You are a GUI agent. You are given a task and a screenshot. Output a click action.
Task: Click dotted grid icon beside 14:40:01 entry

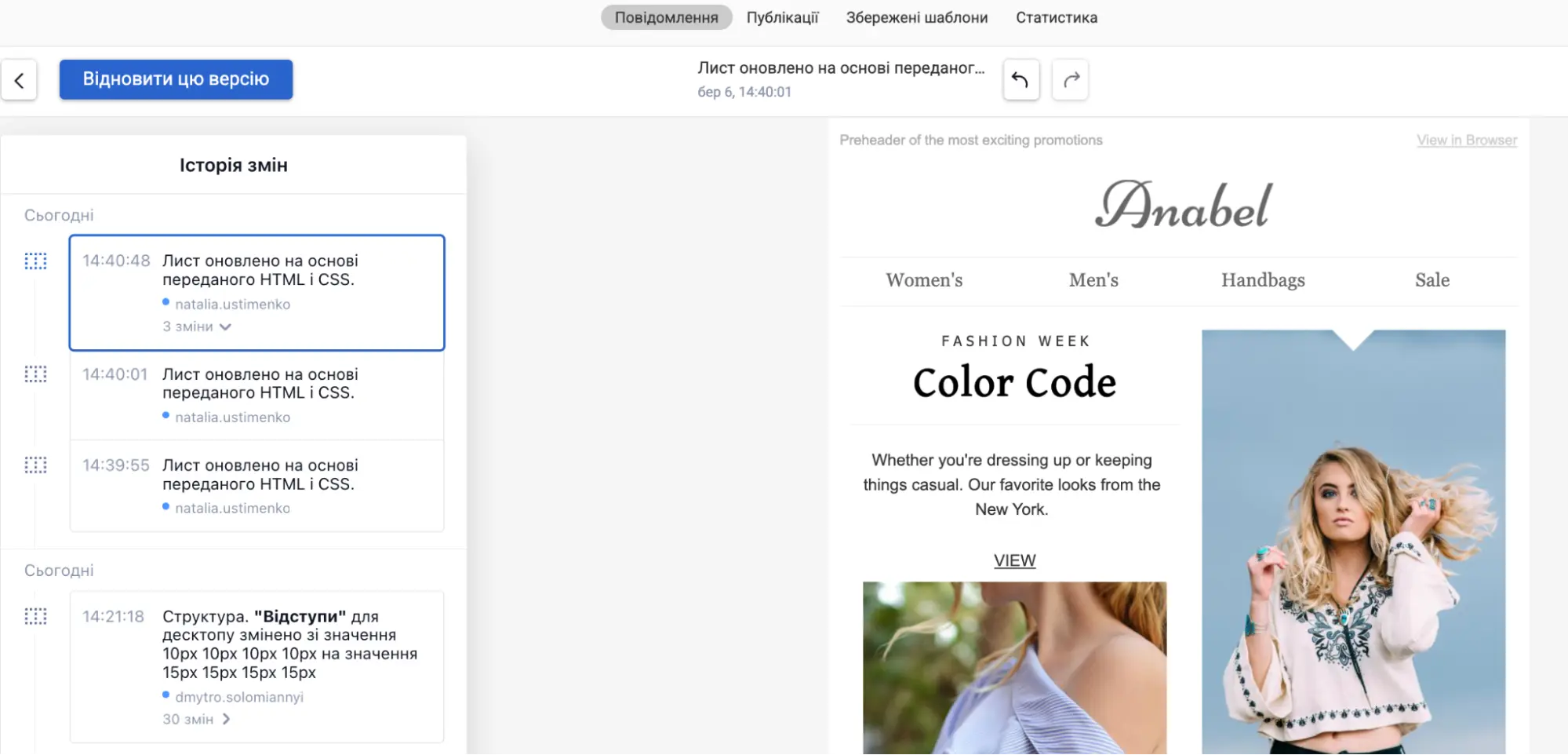point(35,374)
